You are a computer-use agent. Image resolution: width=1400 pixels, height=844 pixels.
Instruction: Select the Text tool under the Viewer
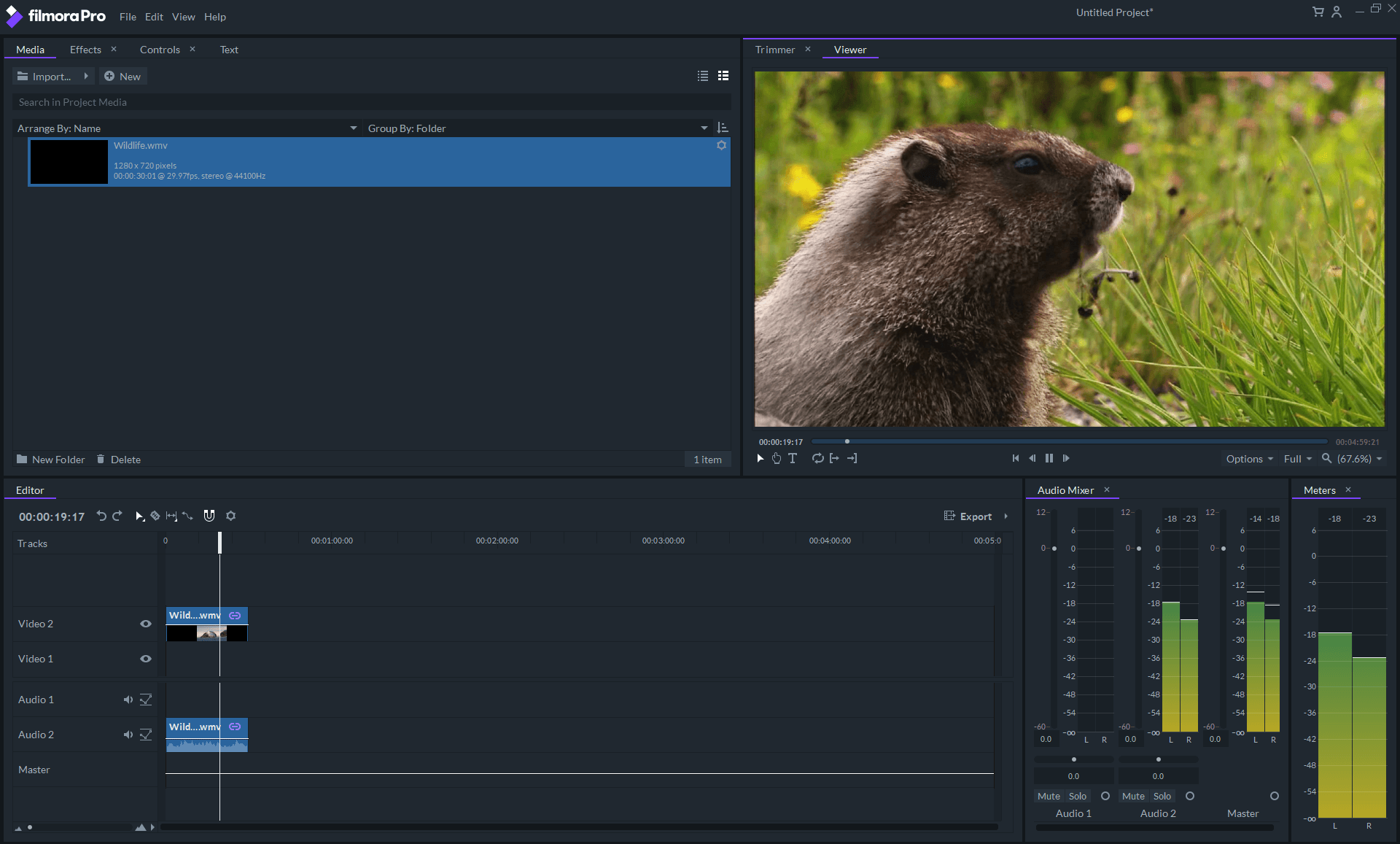click(793, 458)
